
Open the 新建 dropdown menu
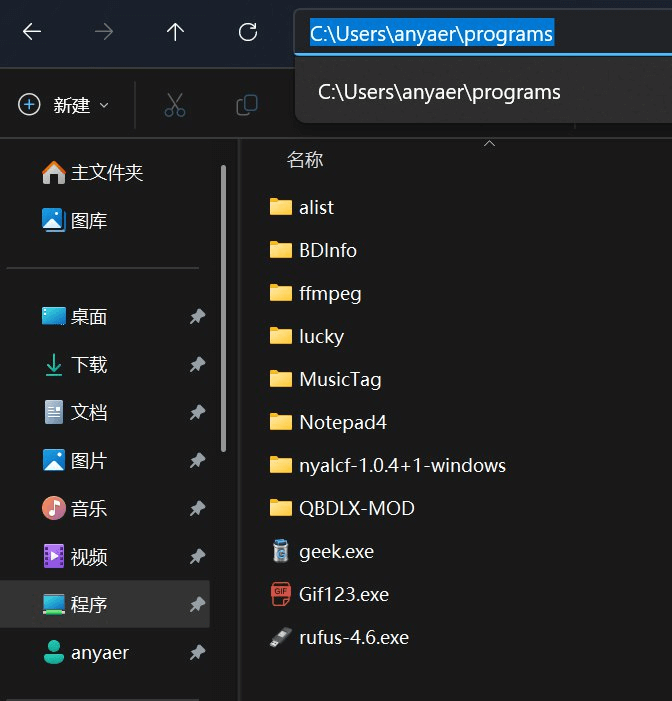65,105
